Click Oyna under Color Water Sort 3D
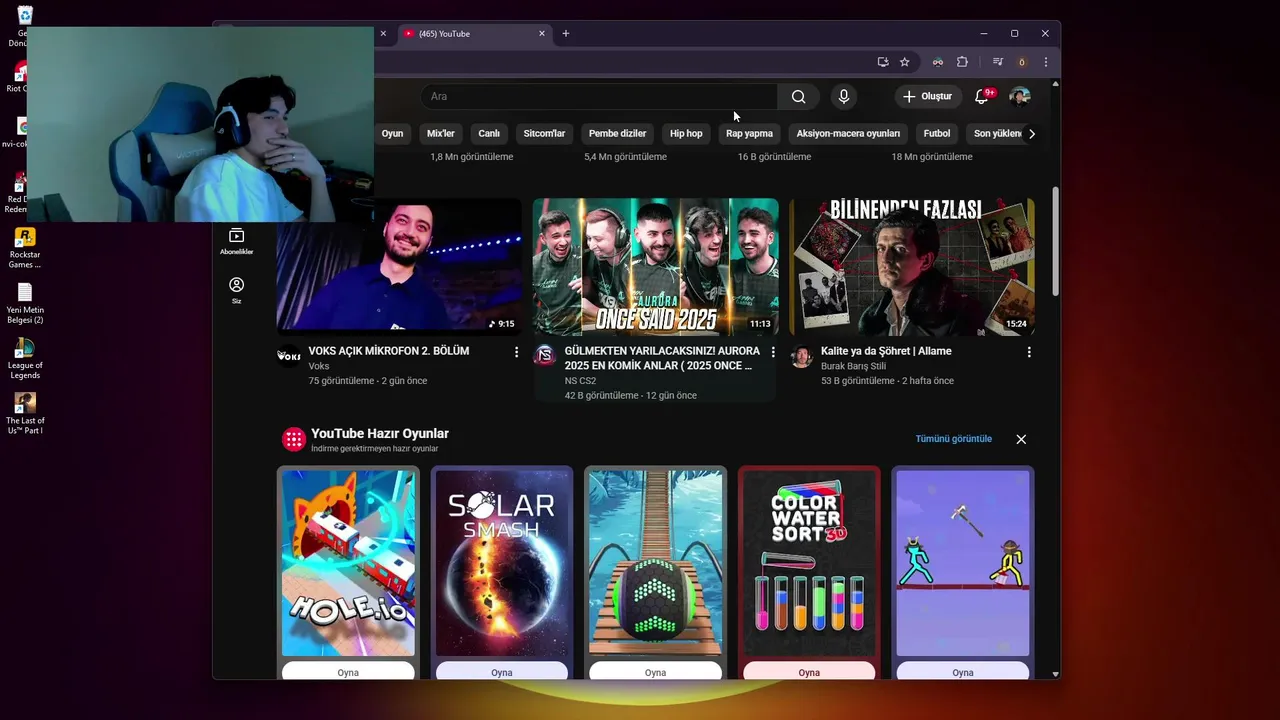The height and width of the screenshot is (720, 1280). pyautogui.click(x=809, y=671)
